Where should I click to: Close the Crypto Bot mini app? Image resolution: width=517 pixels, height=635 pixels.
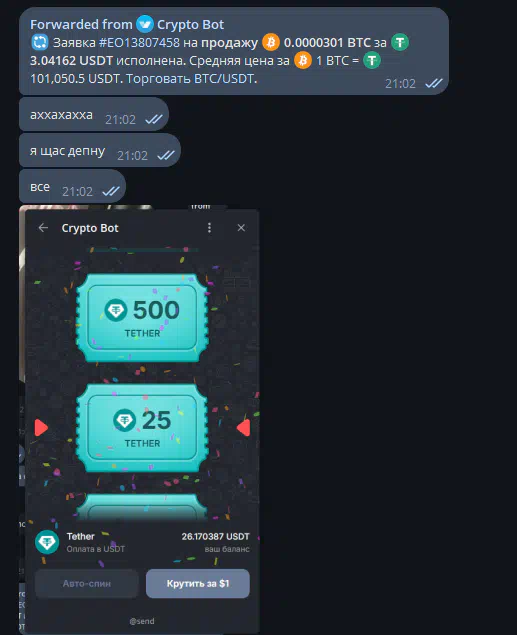pos(241,228)
